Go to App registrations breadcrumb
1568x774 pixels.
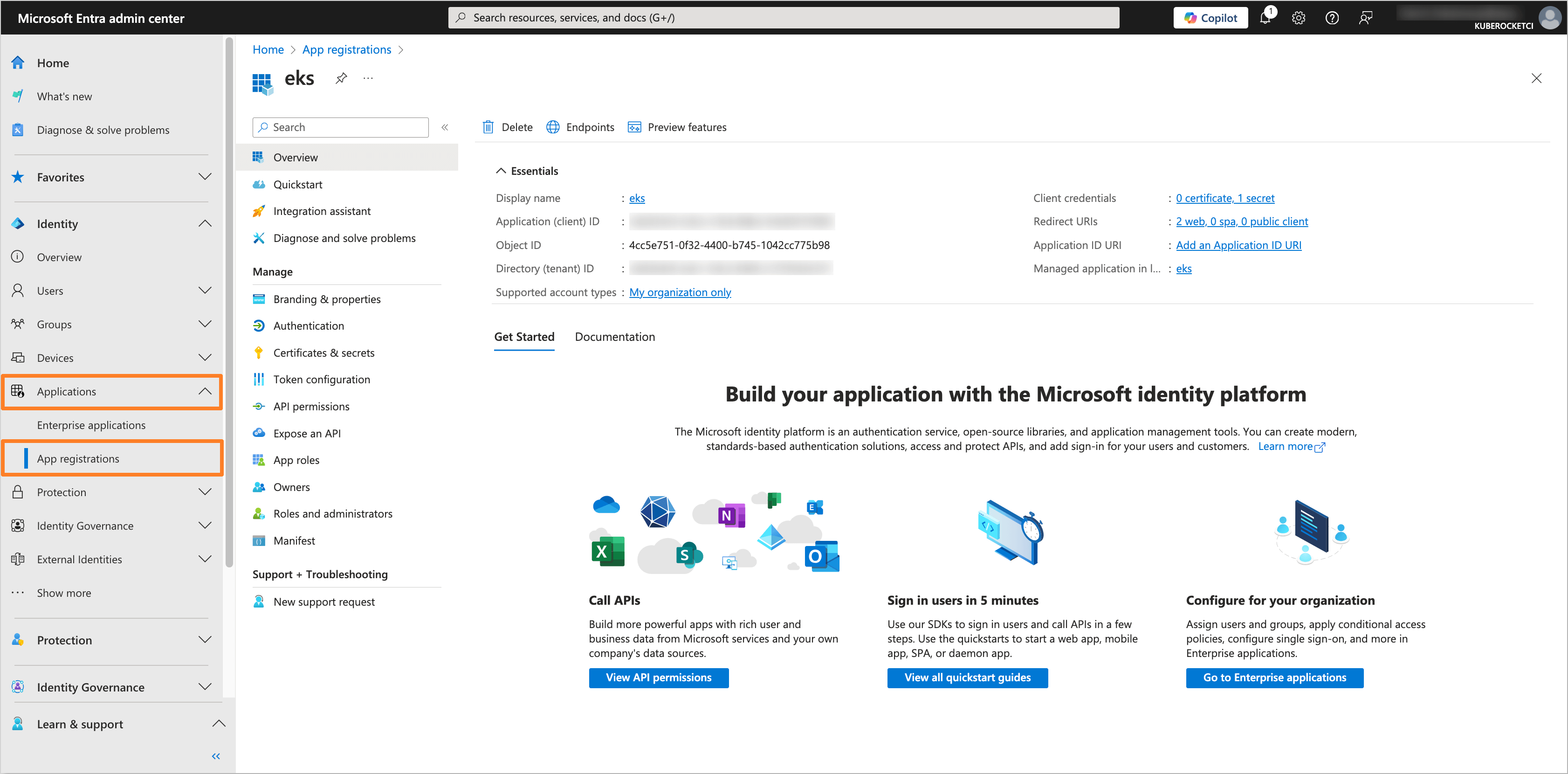click(346, 49)
